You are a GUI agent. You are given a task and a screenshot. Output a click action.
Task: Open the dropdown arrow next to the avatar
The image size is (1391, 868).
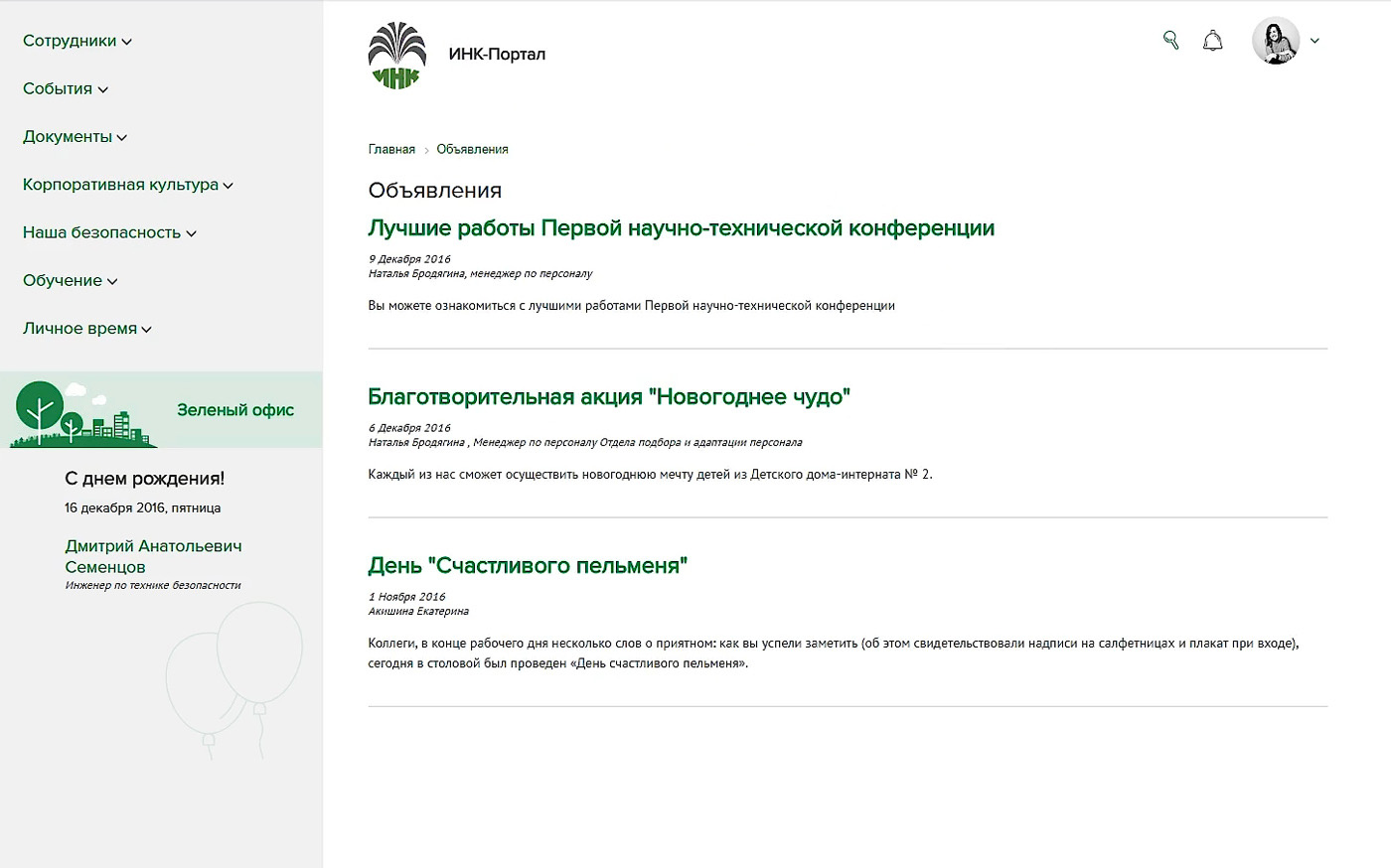(x=1314, y=40)
